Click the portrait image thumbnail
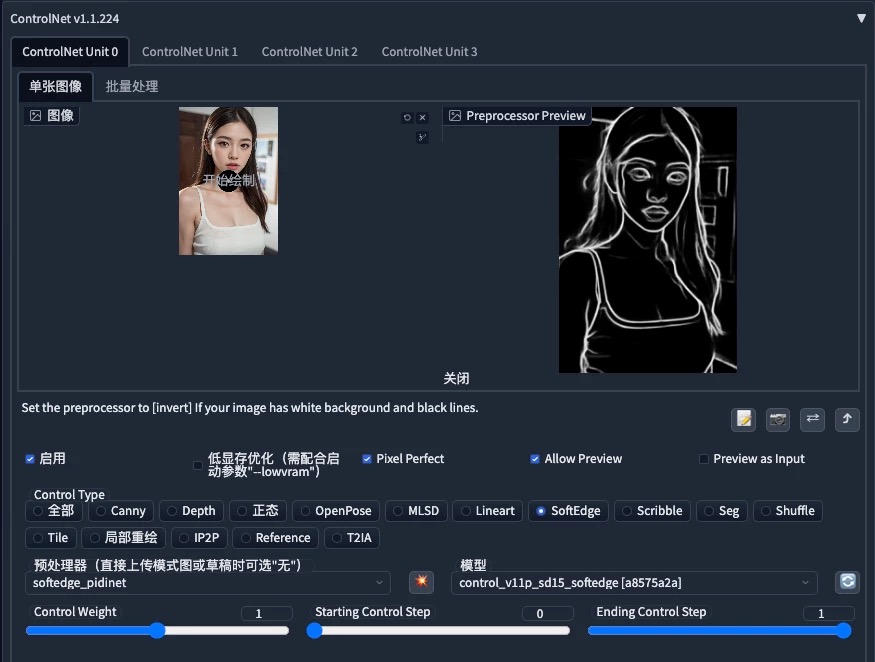 pos(228,180)
